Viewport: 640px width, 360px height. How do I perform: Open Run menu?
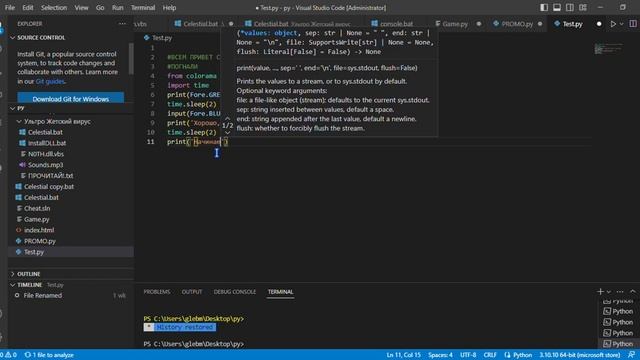click(x=118, y=8)
